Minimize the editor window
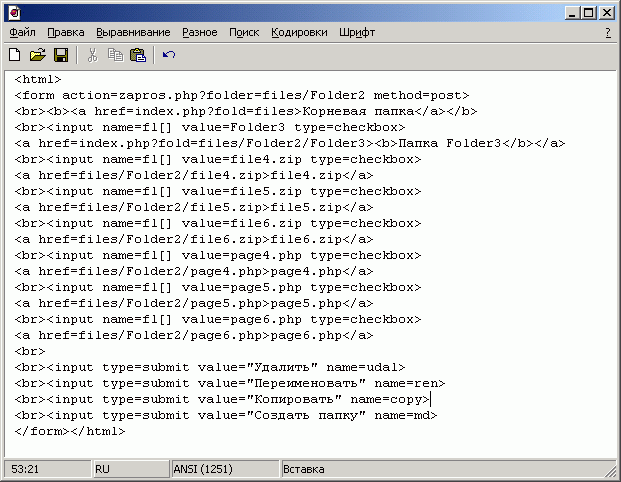The width and height of the screenshot is (621, 482). pos(571,13)
